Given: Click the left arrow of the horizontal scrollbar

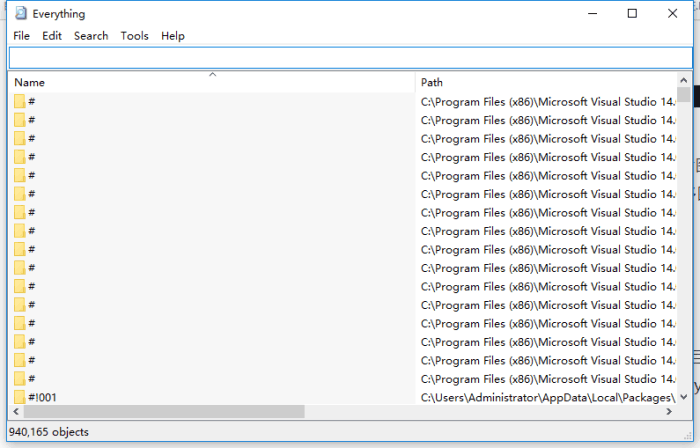Looking at the screenshot, I should [16, 411].
